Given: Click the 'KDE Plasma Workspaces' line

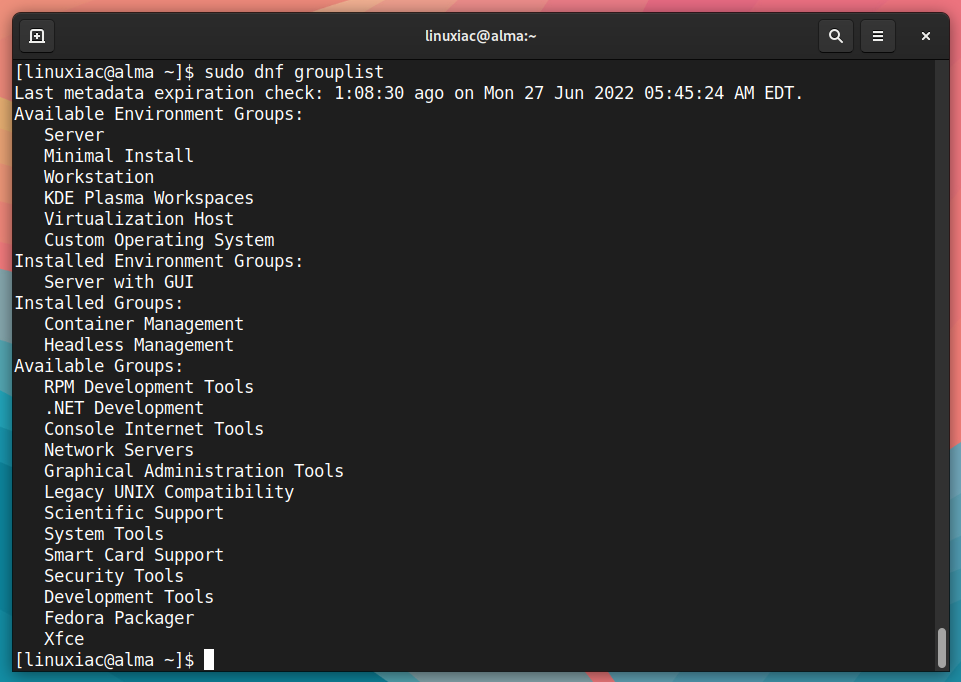Looking at the screenshot, I should (x=148, y=198).
